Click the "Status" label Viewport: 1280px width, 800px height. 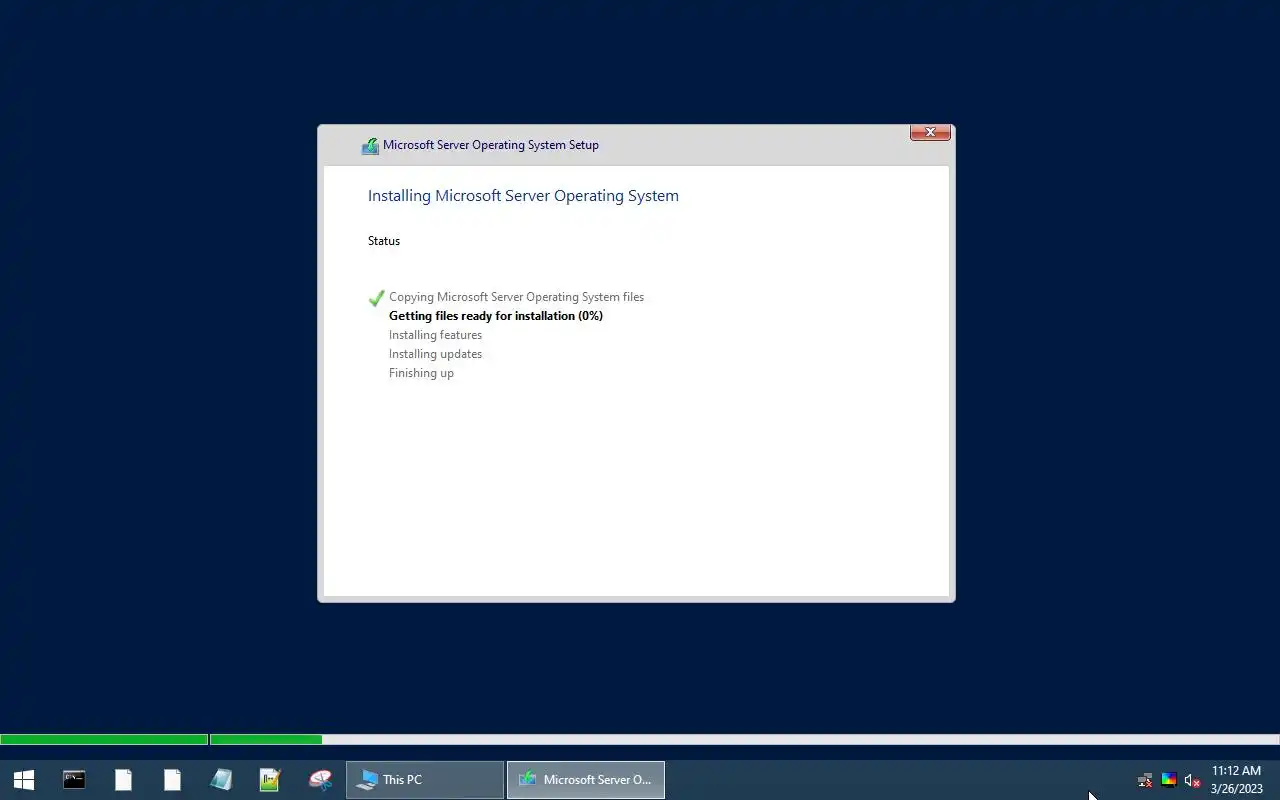384,241
